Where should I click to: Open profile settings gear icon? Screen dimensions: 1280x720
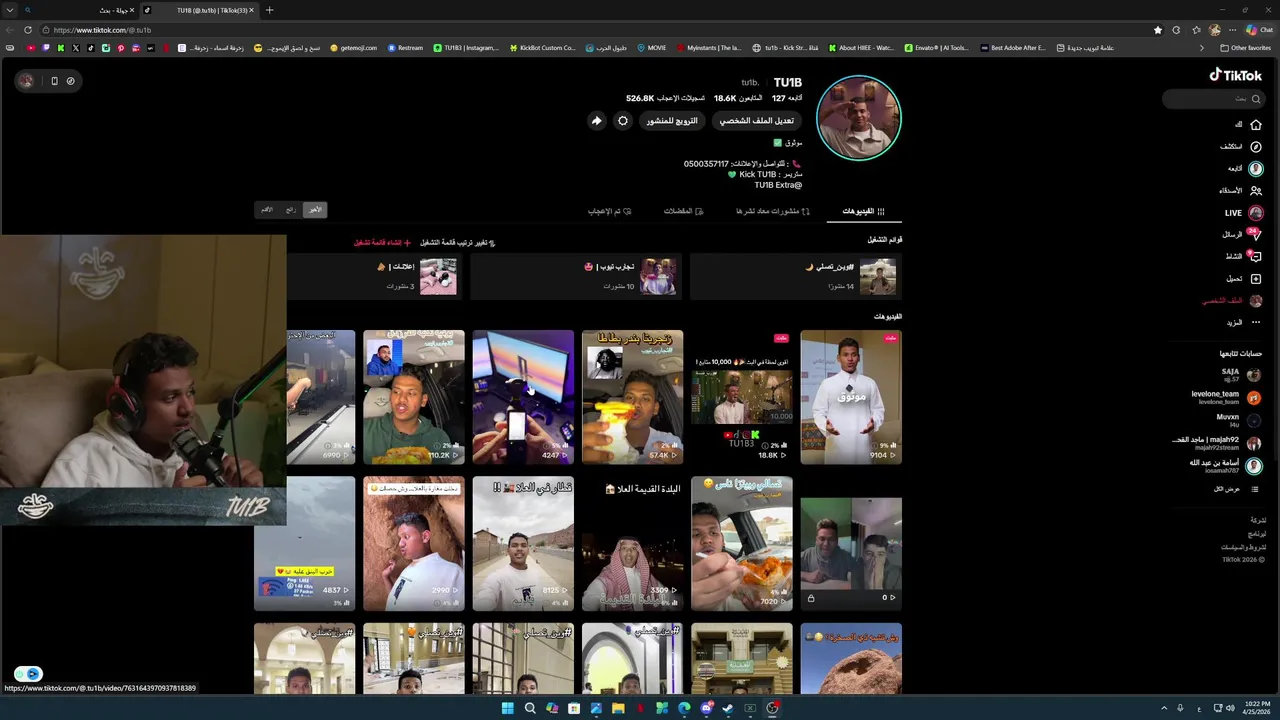(x=623, y=121)
